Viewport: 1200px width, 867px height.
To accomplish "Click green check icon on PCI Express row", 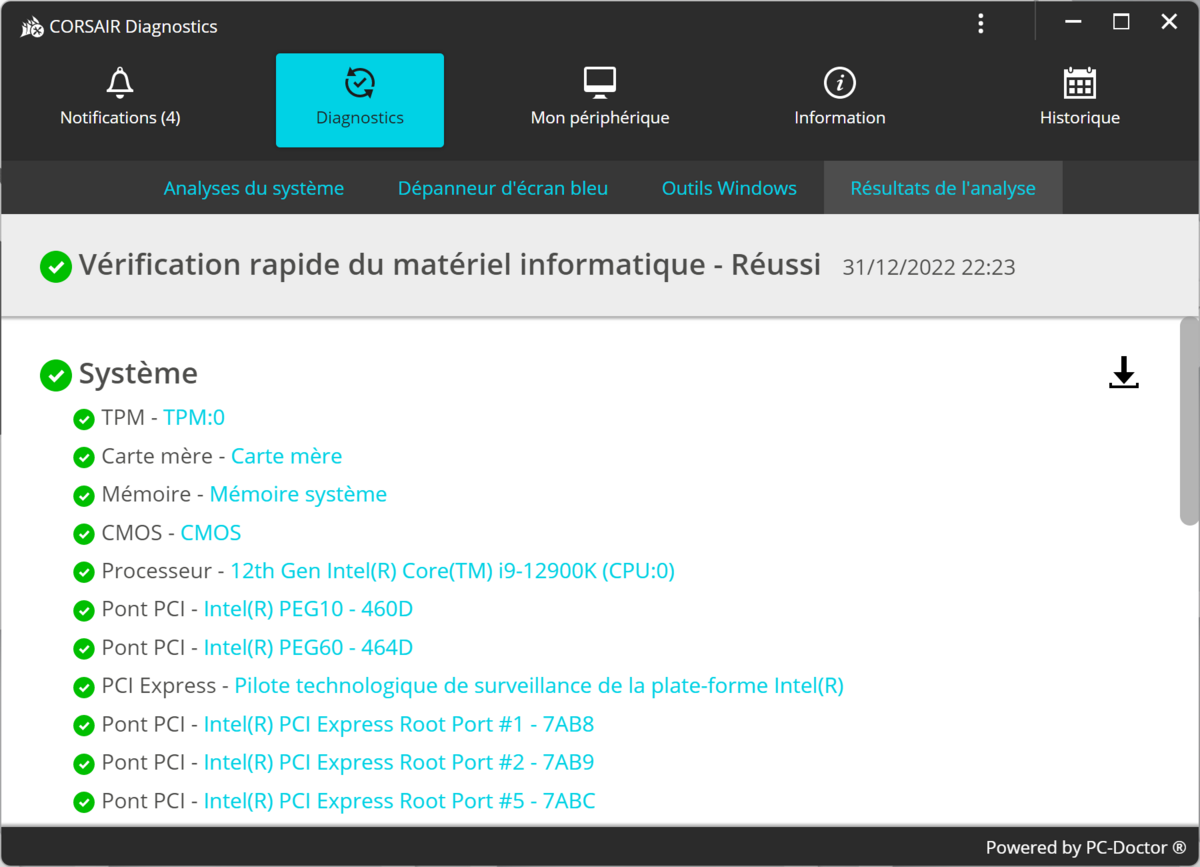I will [x=84, y=687].
